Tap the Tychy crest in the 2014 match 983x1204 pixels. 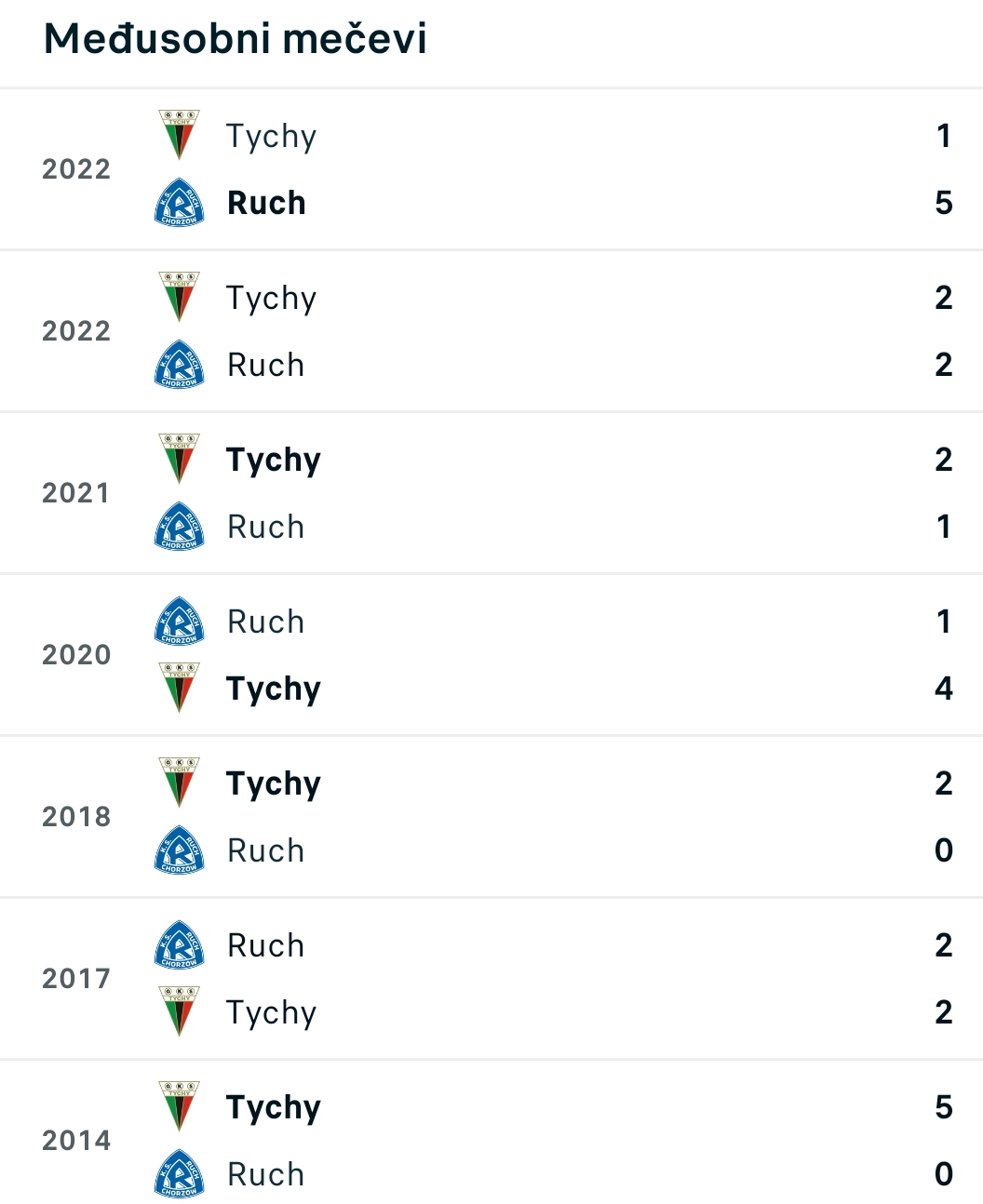tap(179, 1106)
